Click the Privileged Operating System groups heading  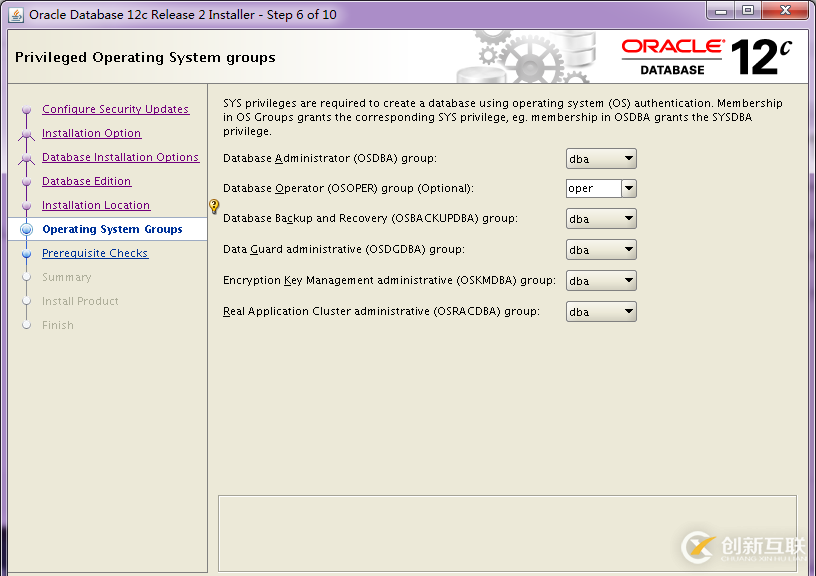coord(145,57)
